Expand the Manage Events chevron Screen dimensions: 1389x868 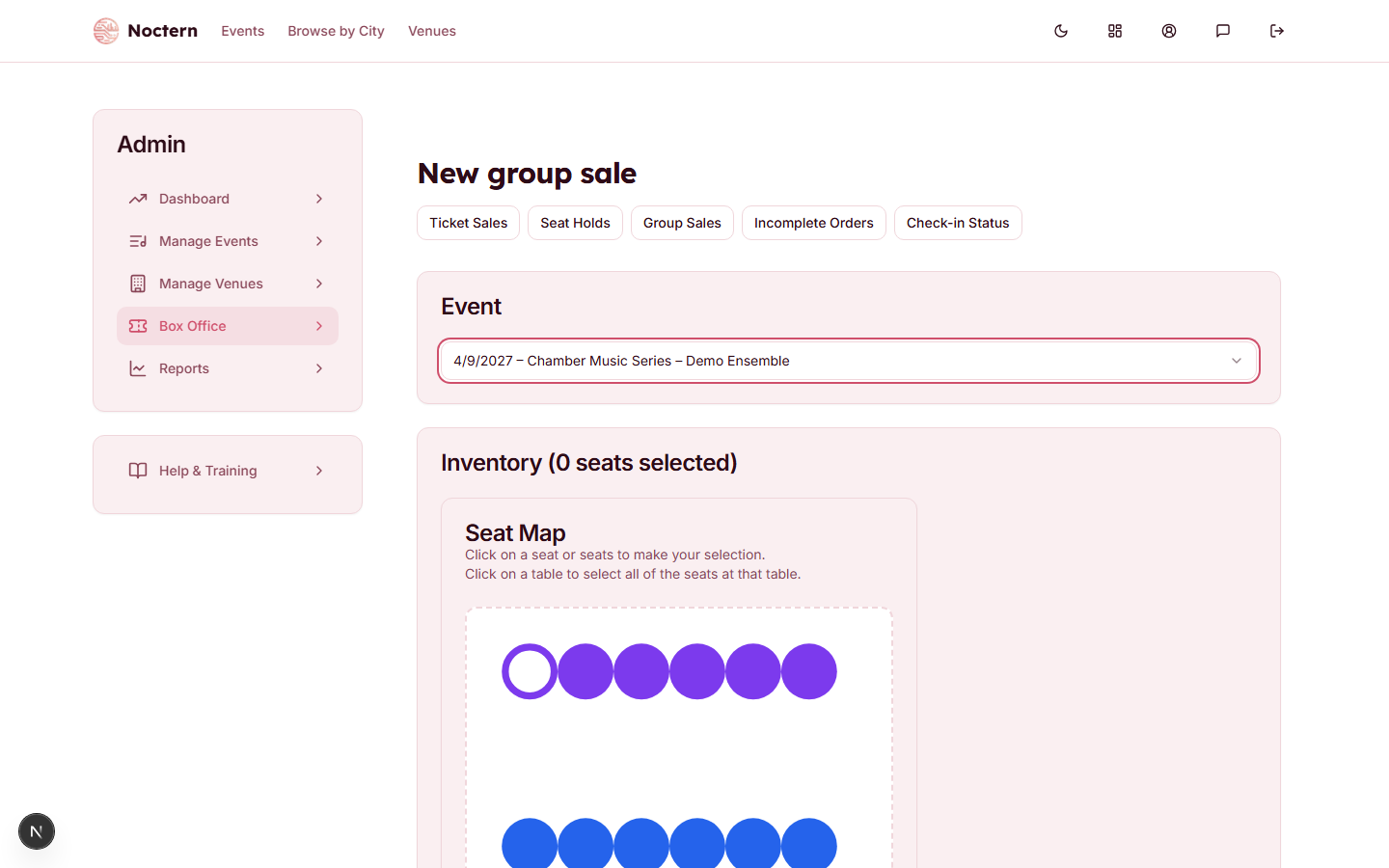tap(319, 241)
